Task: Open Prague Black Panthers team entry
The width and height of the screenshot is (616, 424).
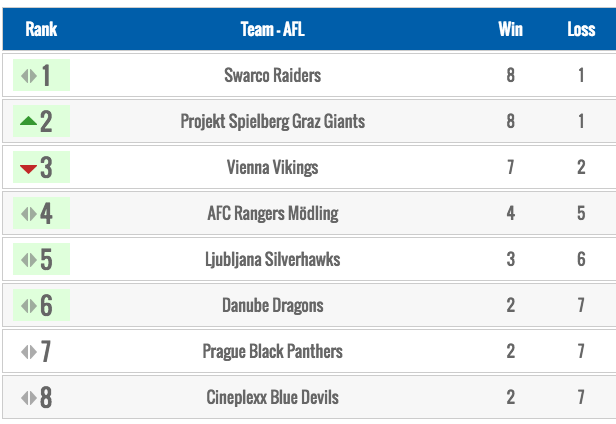Action: (x=272, y=352)
